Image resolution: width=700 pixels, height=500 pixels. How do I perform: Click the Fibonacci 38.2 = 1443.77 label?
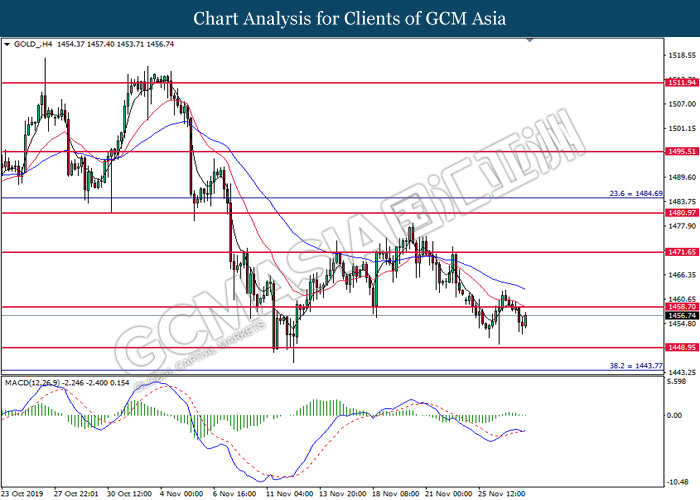636,366
